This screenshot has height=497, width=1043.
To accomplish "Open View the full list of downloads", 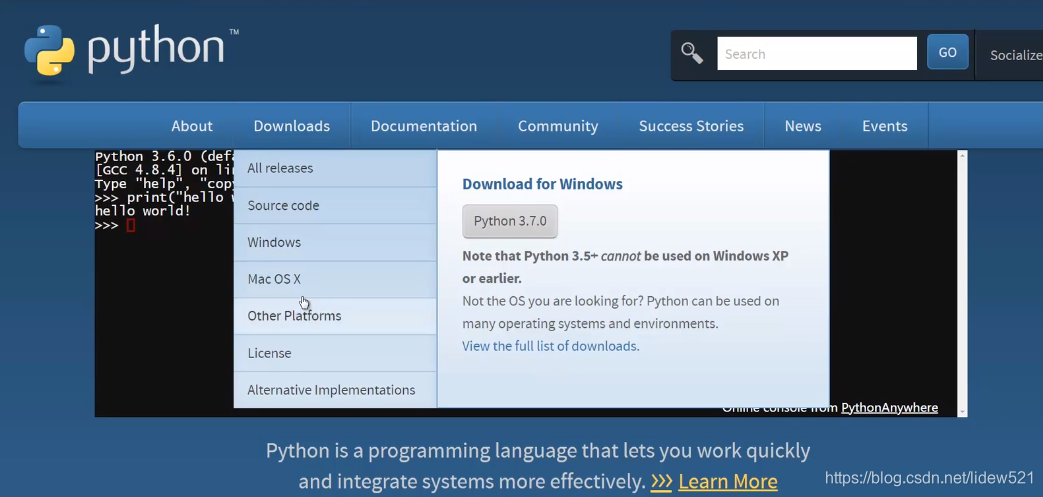I will (x=549, y=346).
